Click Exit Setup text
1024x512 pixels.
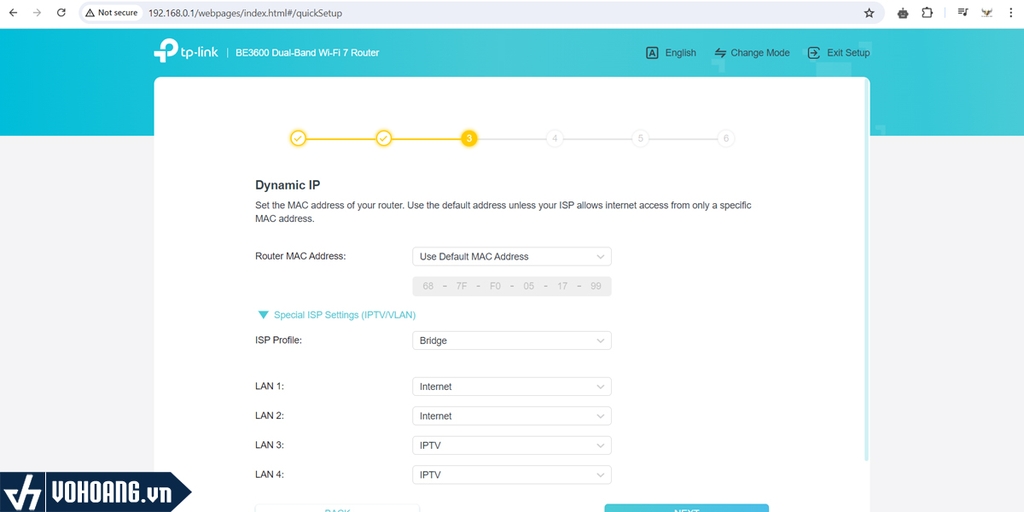click(848, 53)
